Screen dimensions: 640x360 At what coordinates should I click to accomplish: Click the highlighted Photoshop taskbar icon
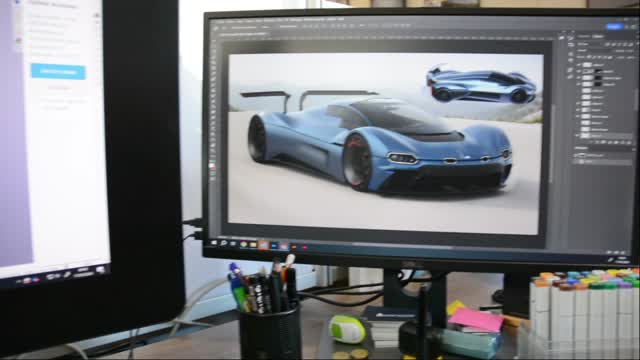264,245
